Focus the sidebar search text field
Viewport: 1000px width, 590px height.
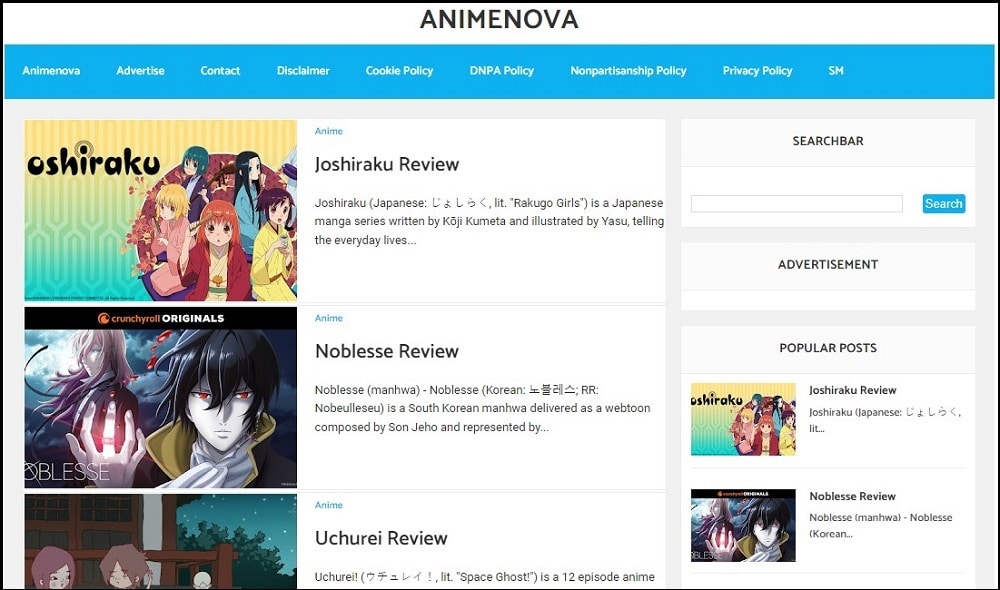click(797, 203)
